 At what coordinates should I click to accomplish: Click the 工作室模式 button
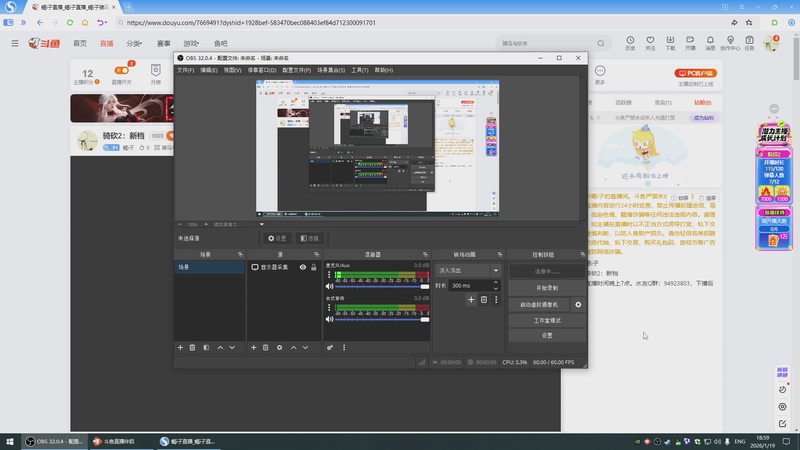coord(545,320)
